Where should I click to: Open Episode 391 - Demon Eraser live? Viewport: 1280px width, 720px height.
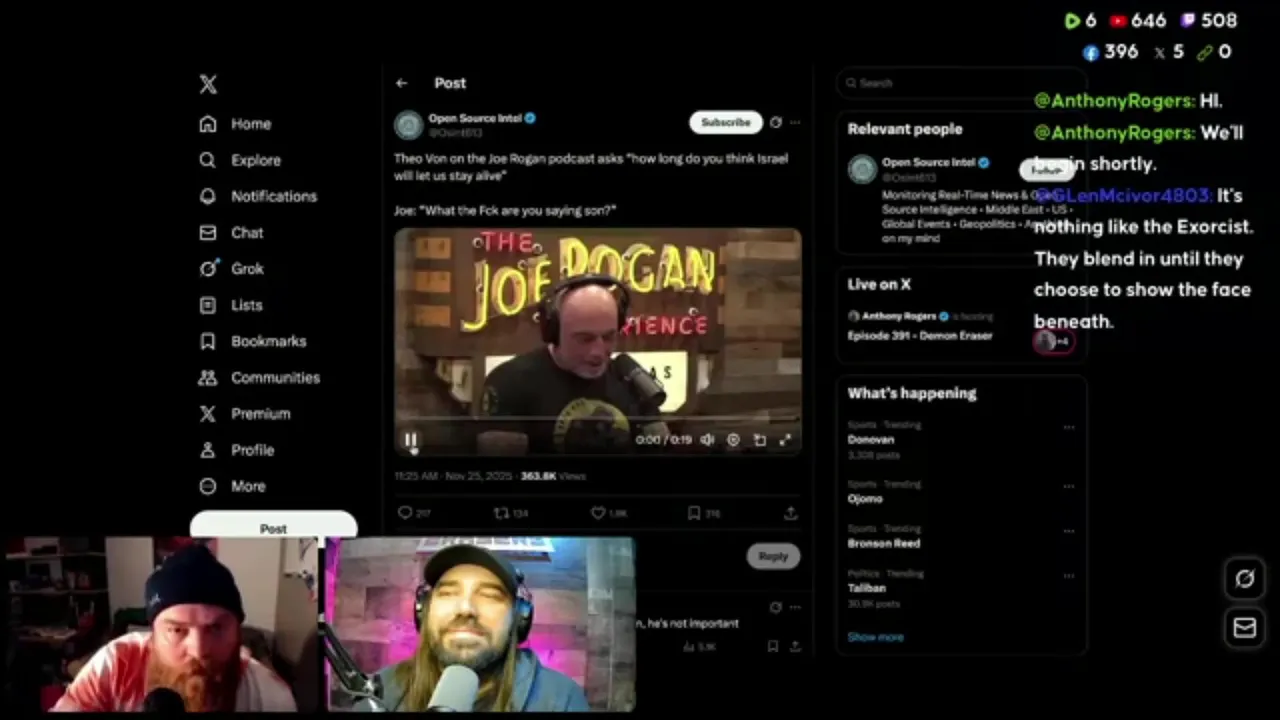click(920, 336)
